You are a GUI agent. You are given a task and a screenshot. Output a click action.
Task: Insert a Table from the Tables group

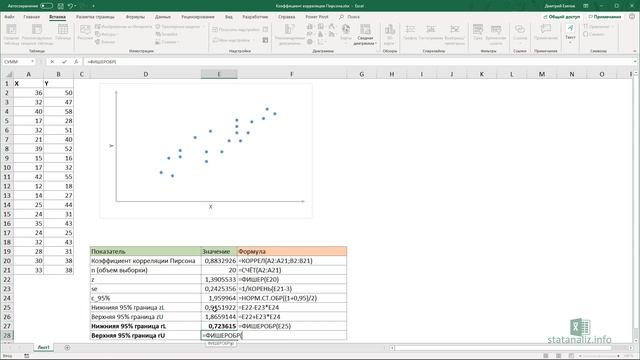tap(63, 33)
